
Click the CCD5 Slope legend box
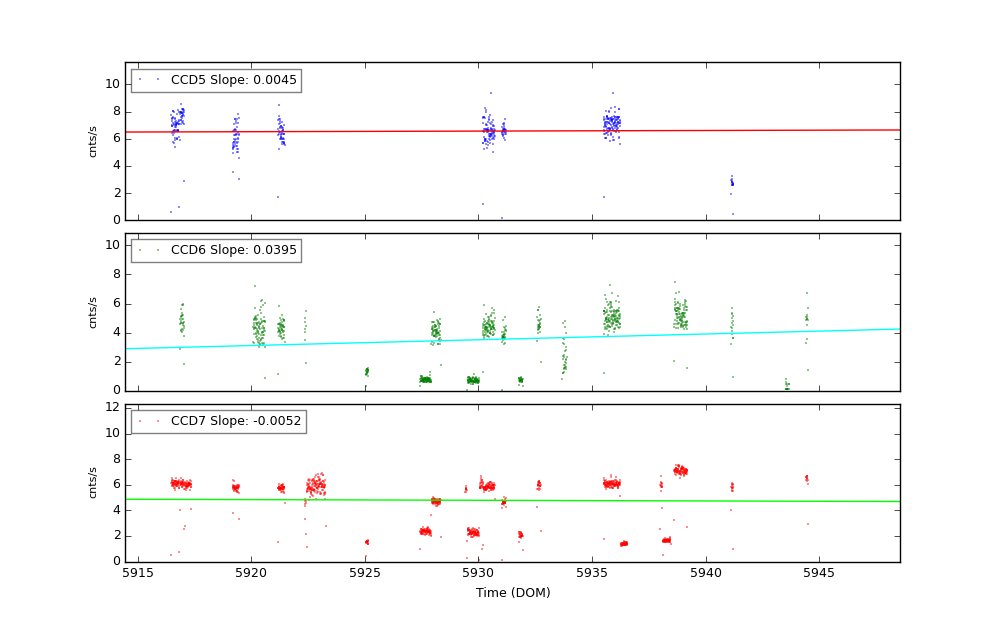(x=216, y=80)
